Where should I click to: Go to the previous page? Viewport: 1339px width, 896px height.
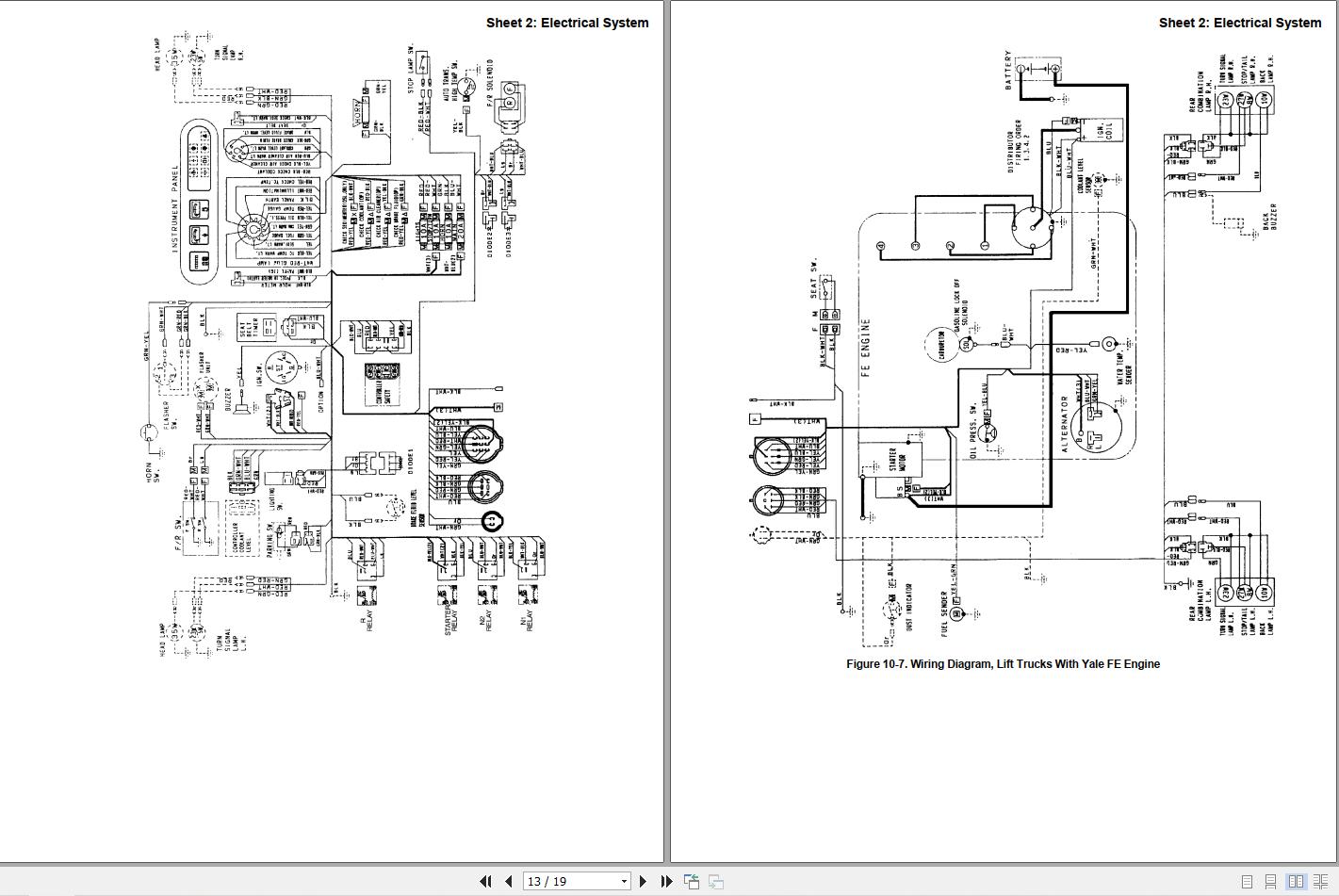[509, 882]
